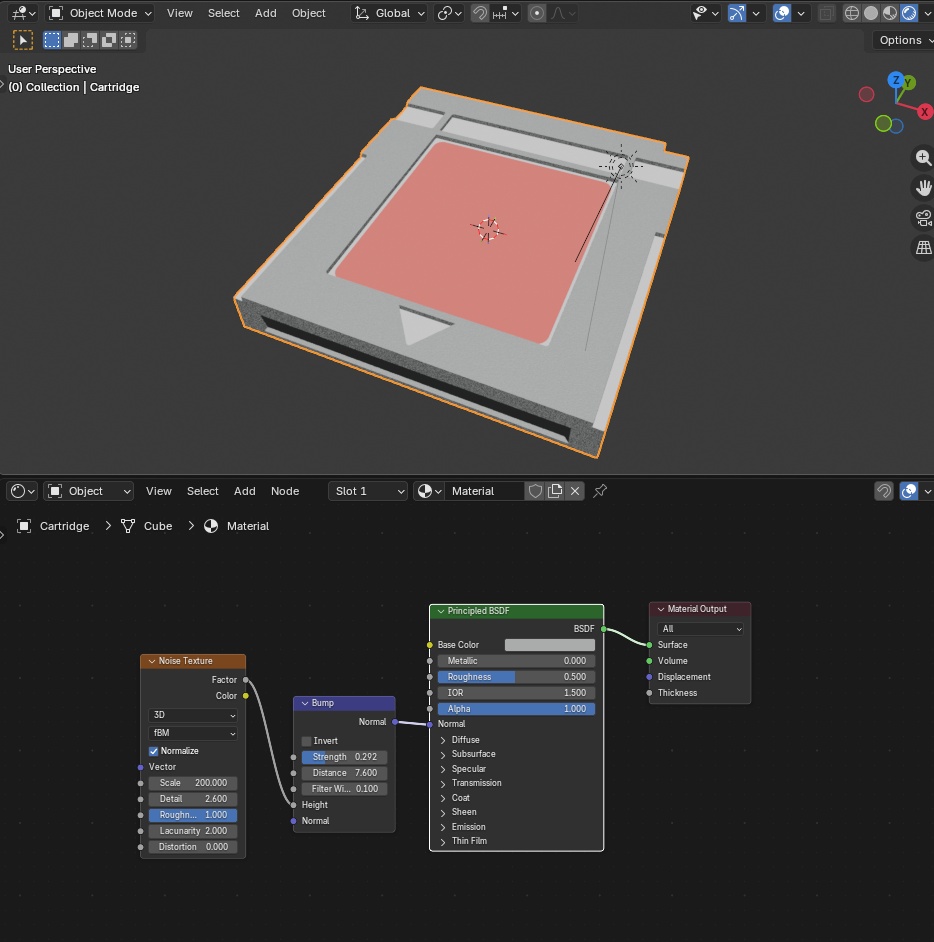Screen dimensions: 934x942
Task: Select the Move view hand icon
Action: pos(922,187)
